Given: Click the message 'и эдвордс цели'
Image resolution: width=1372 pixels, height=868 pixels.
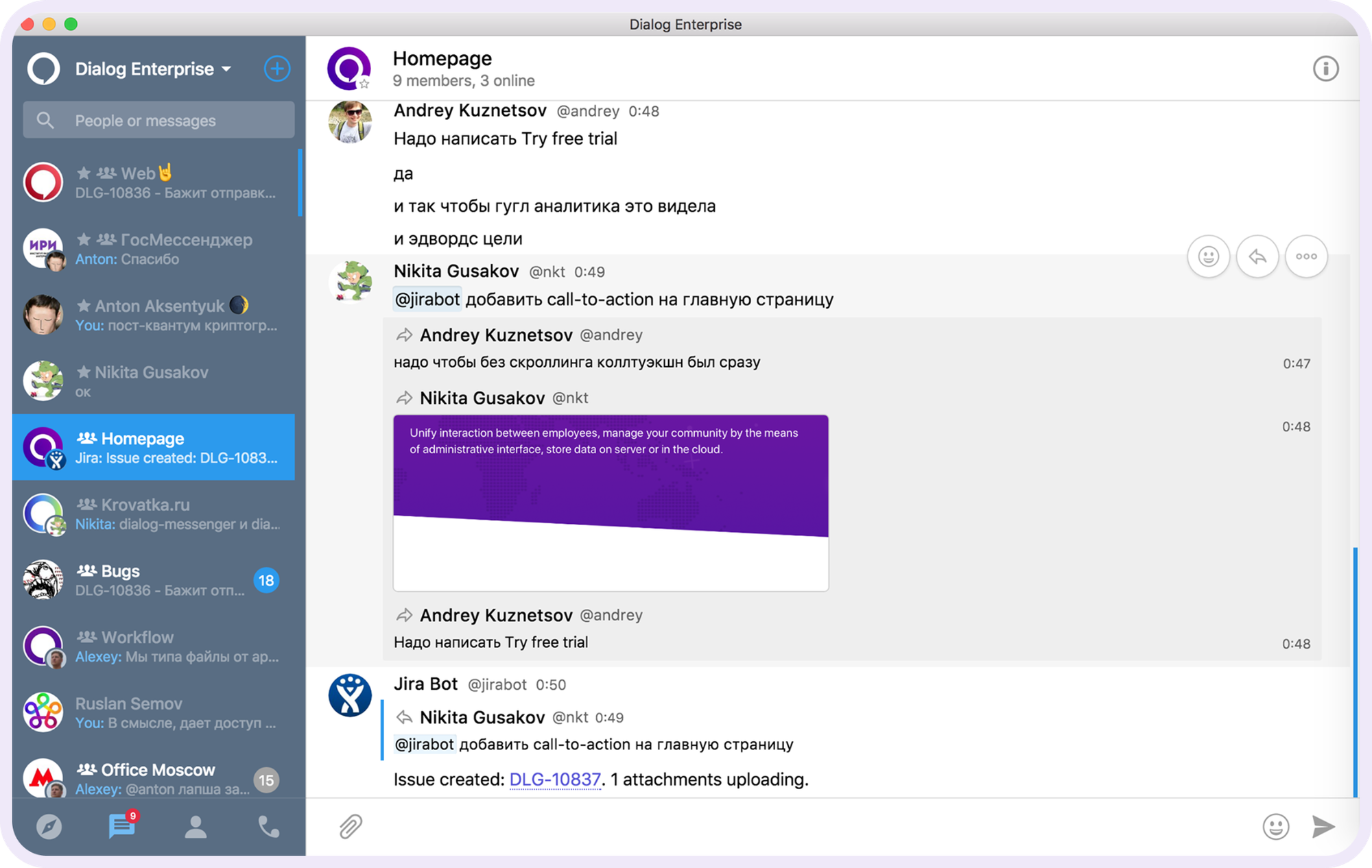Looking at the screenshot, I should tap(458, 239).
